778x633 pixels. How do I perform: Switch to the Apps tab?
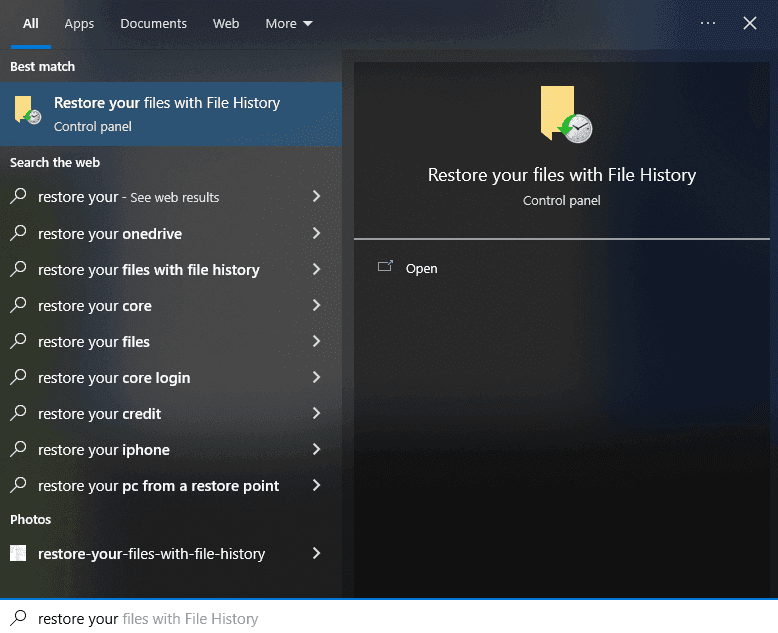79,23
